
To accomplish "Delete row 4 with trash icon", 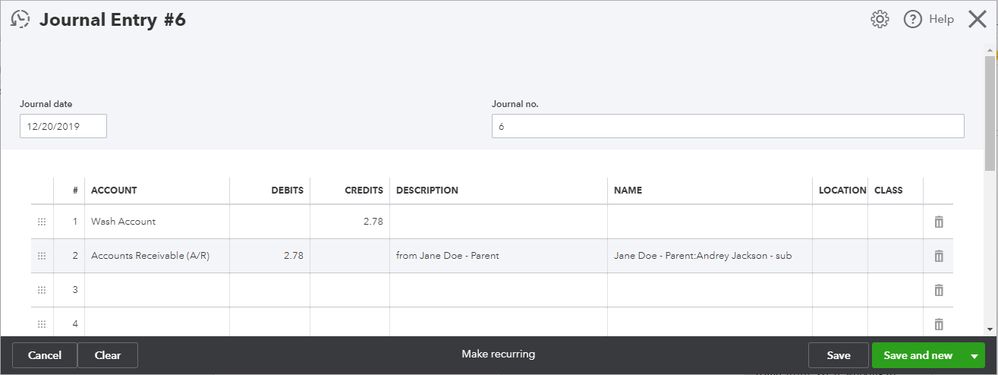I will tap(938, 324).
